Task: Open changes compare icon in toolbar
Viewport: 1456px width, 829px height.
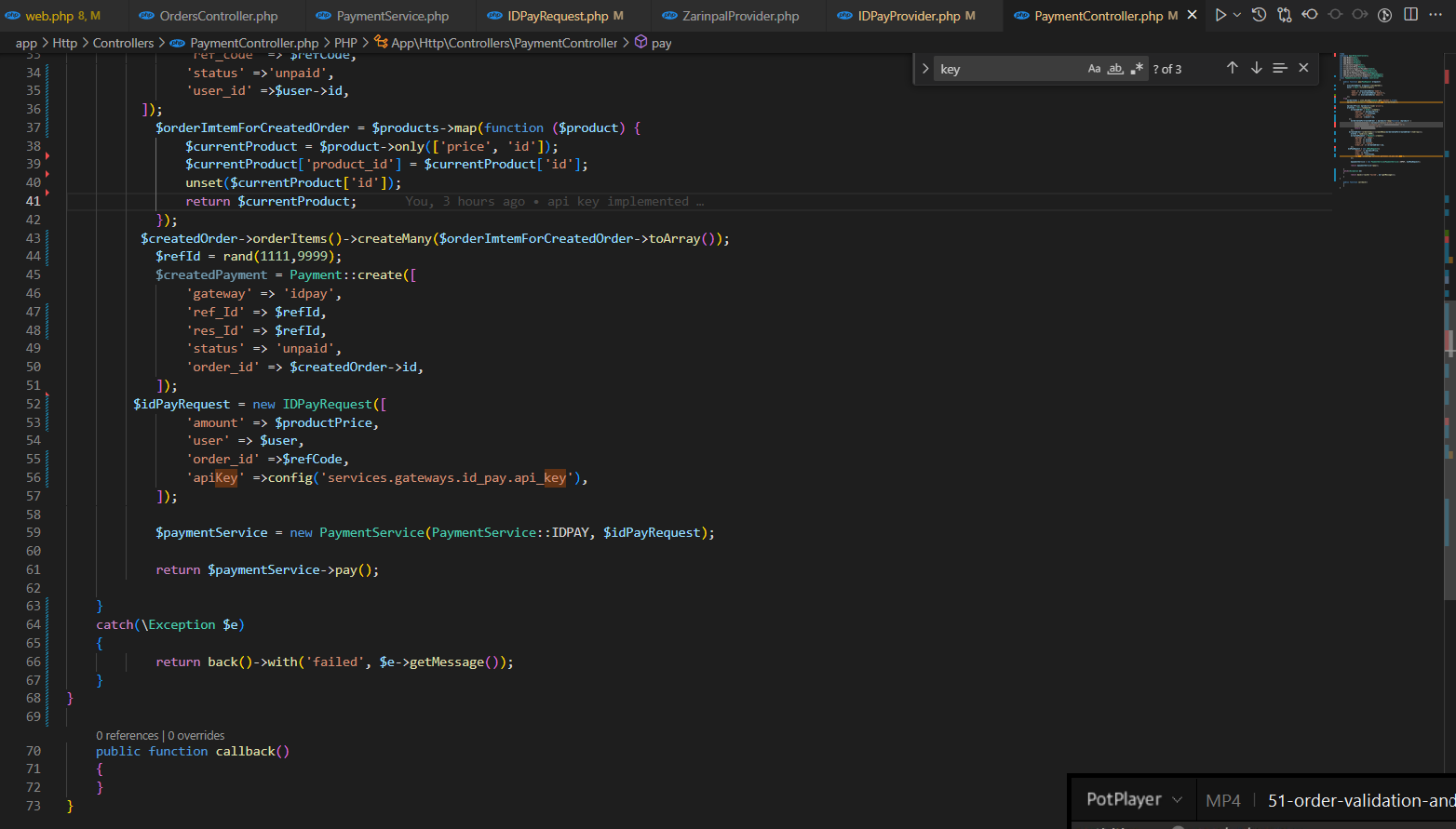Action: pos(1285,15)
